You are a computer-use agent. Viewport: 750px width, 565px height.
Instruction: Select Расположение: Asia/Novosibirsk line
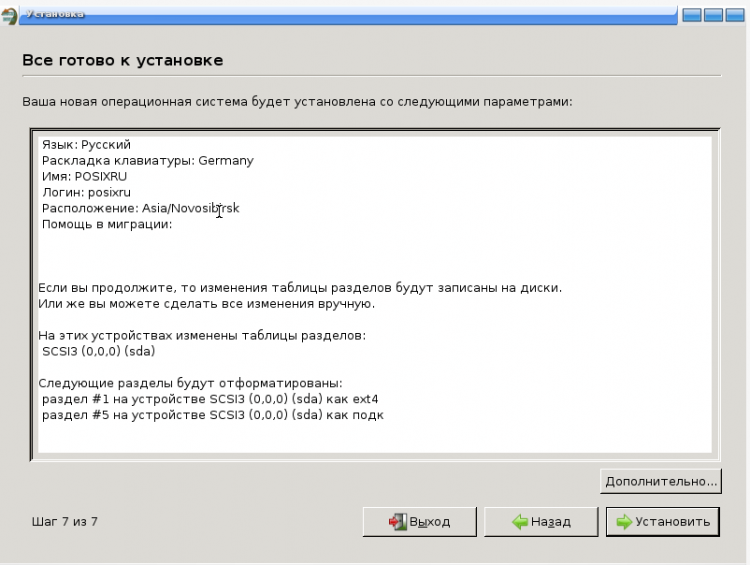pyautogui.click(x=141, y=208)
